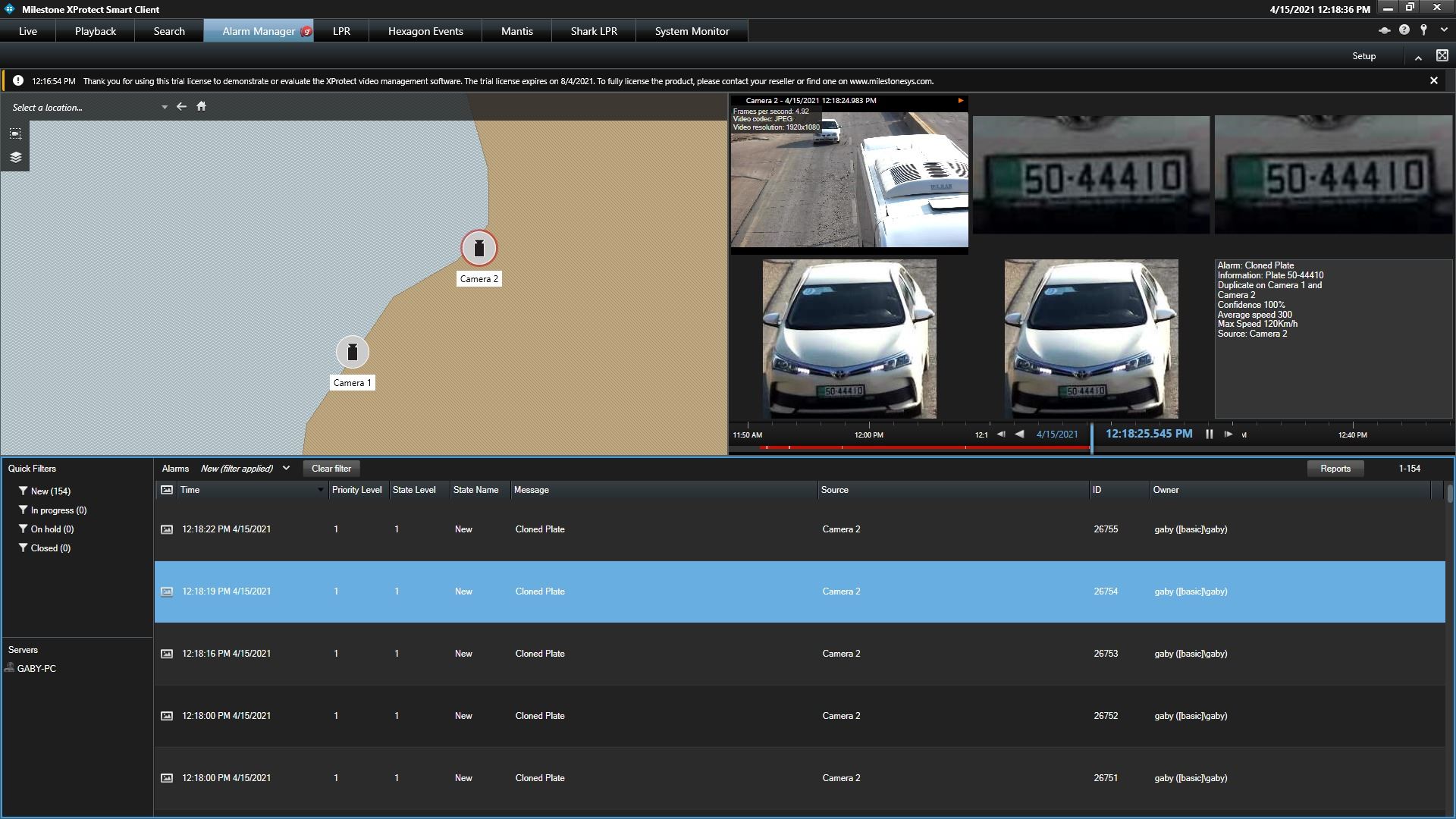
Task: Open the Reports button
Action: point(1335,469)
